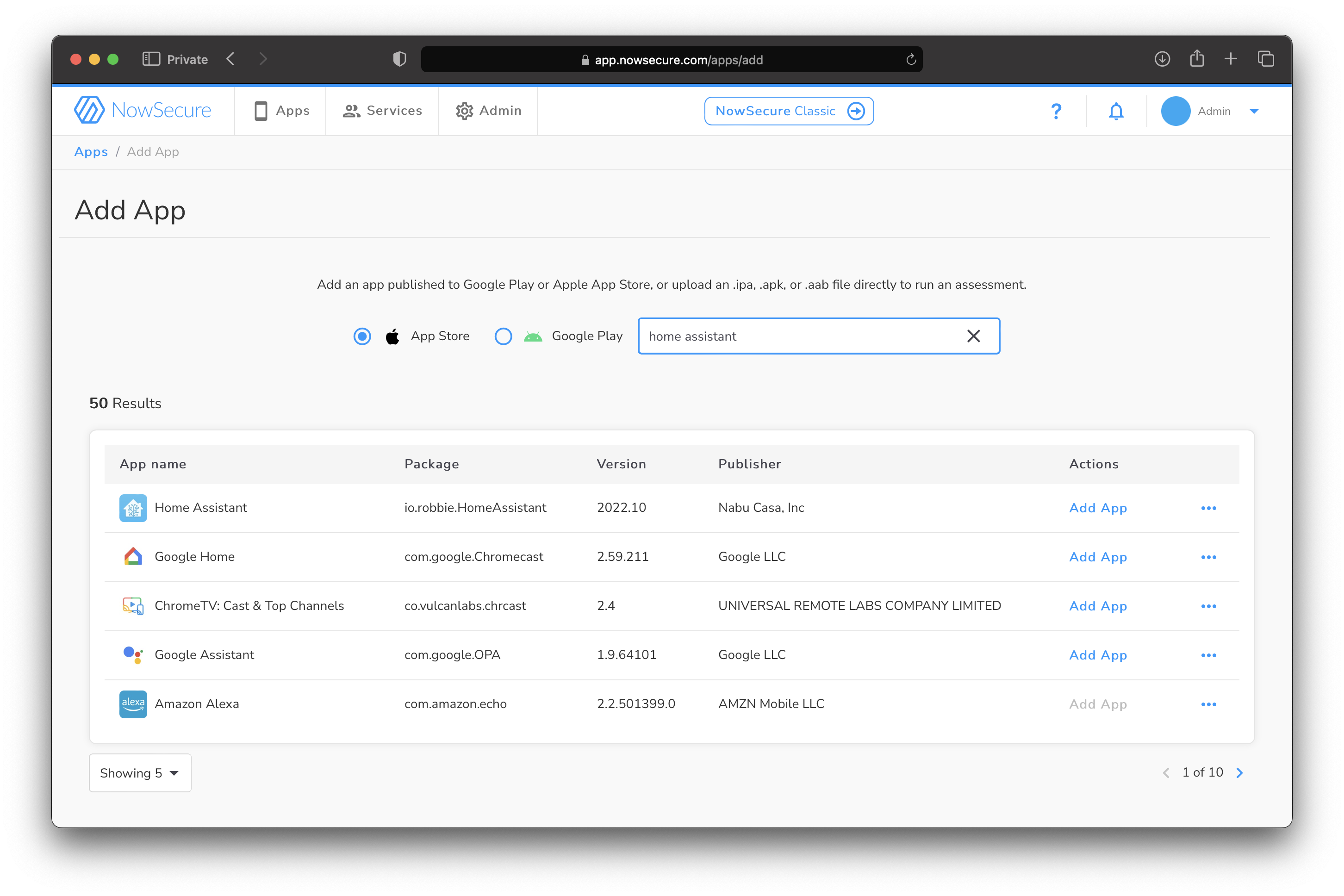This screenshot has width=1344, height=896.
Task: Add App for Google Assistant
Action: click(1098, 655)
